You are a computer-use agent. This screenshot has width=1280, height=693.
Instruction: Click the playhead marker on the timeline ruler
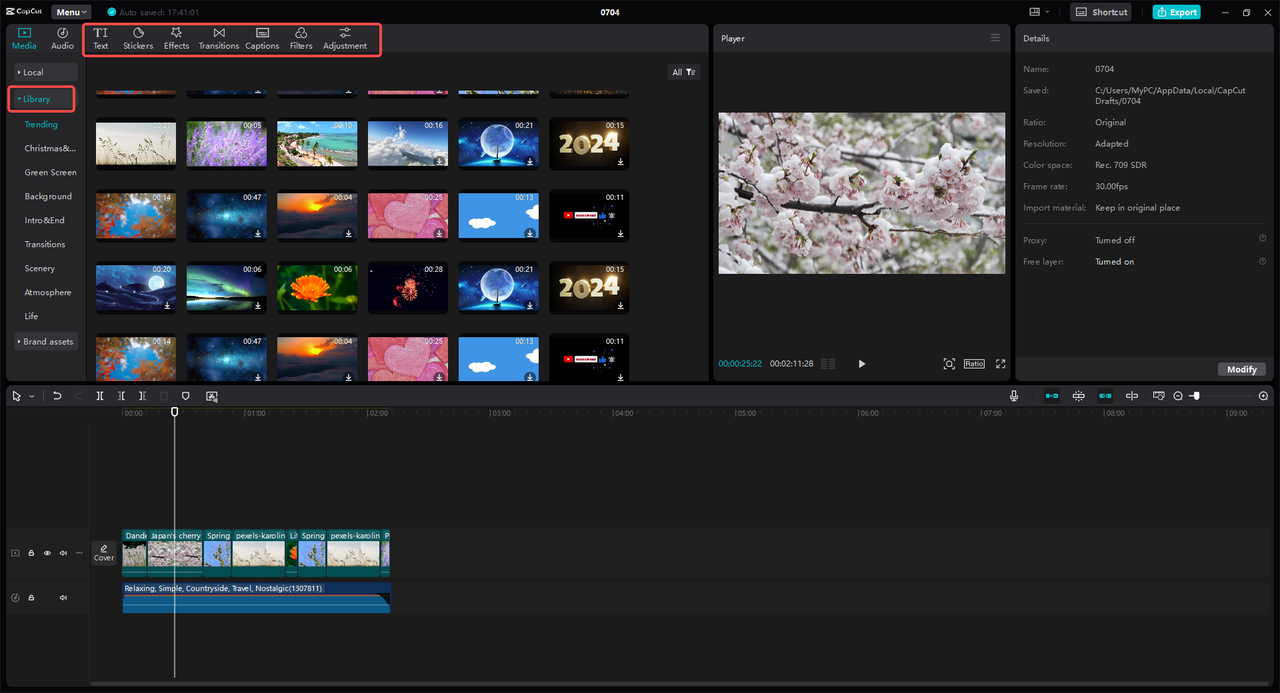click(x=174, y=412)
